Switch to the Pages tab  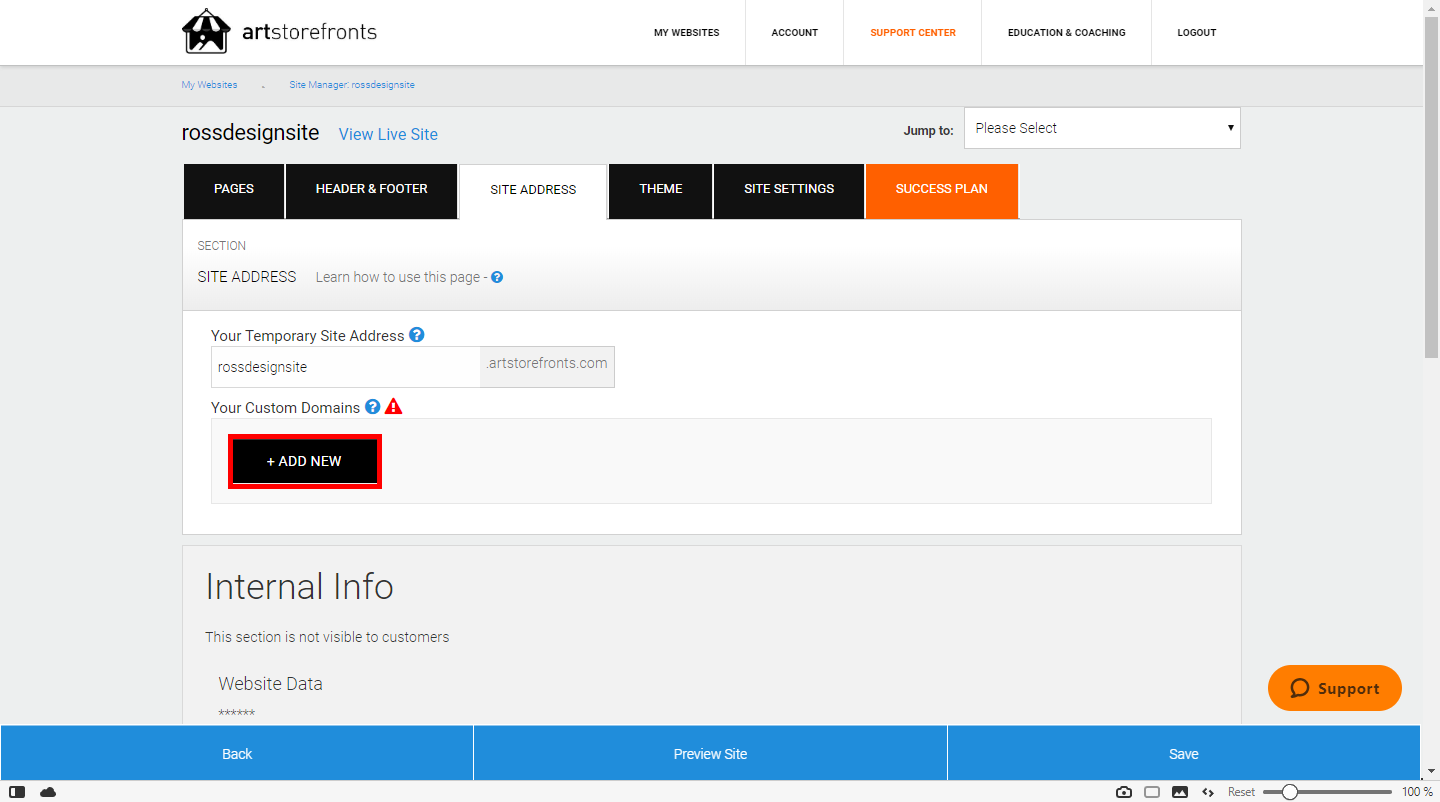pyautogui.click(x=234, y=189)
